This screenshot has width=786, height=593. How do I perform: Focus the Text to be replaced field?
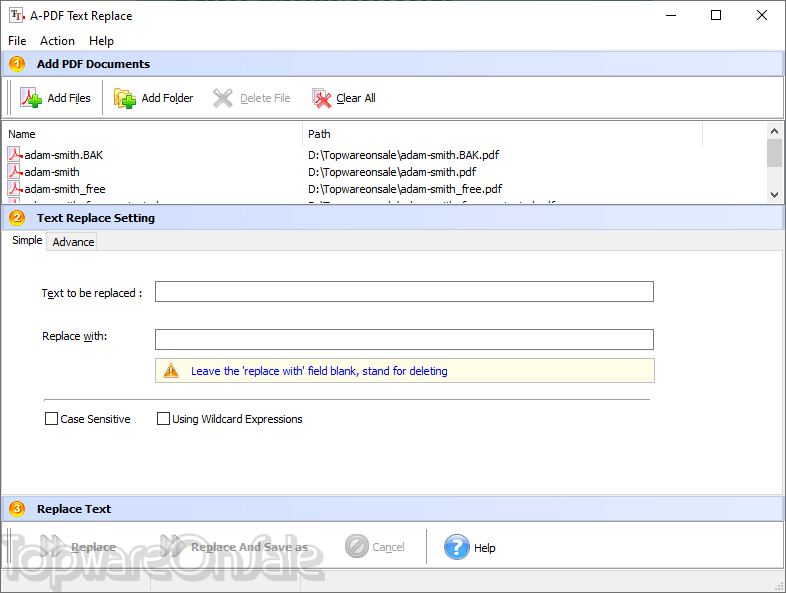404,291
